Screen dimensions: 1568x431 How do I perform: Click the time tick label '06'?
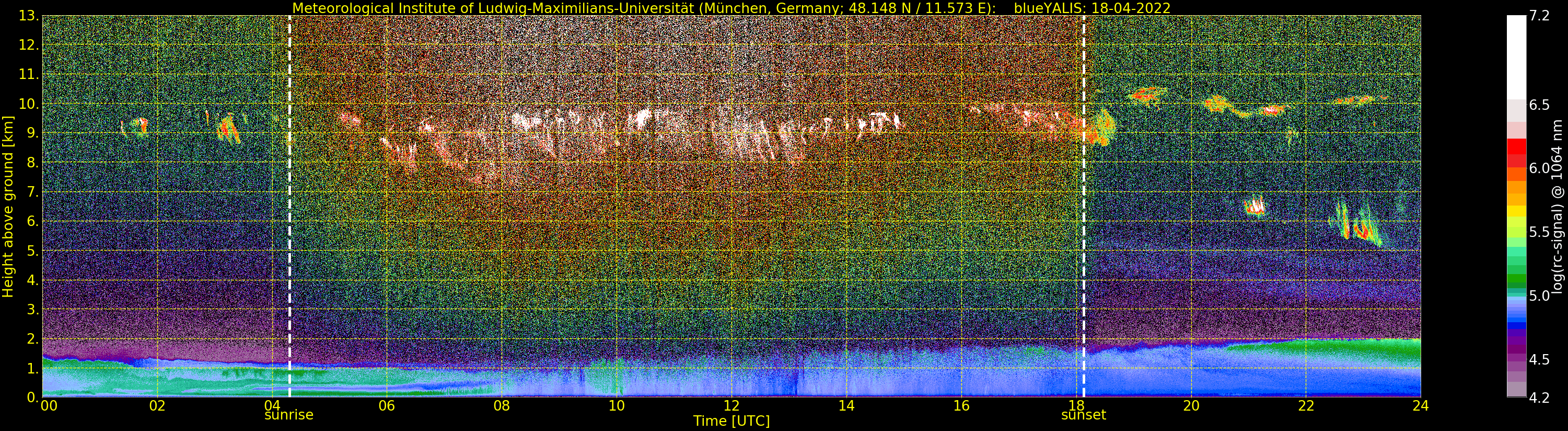pos(387,406)
